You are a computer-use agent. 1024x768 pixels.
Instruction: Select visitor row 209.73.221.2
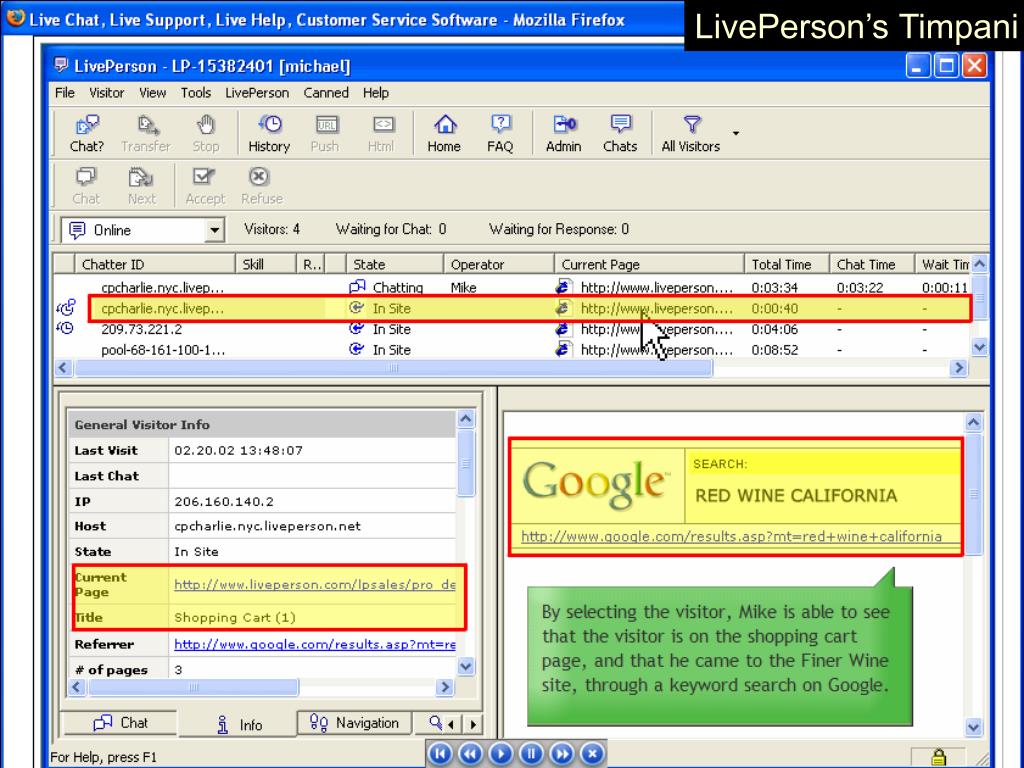pyautogui.click(x=513, y=329)
